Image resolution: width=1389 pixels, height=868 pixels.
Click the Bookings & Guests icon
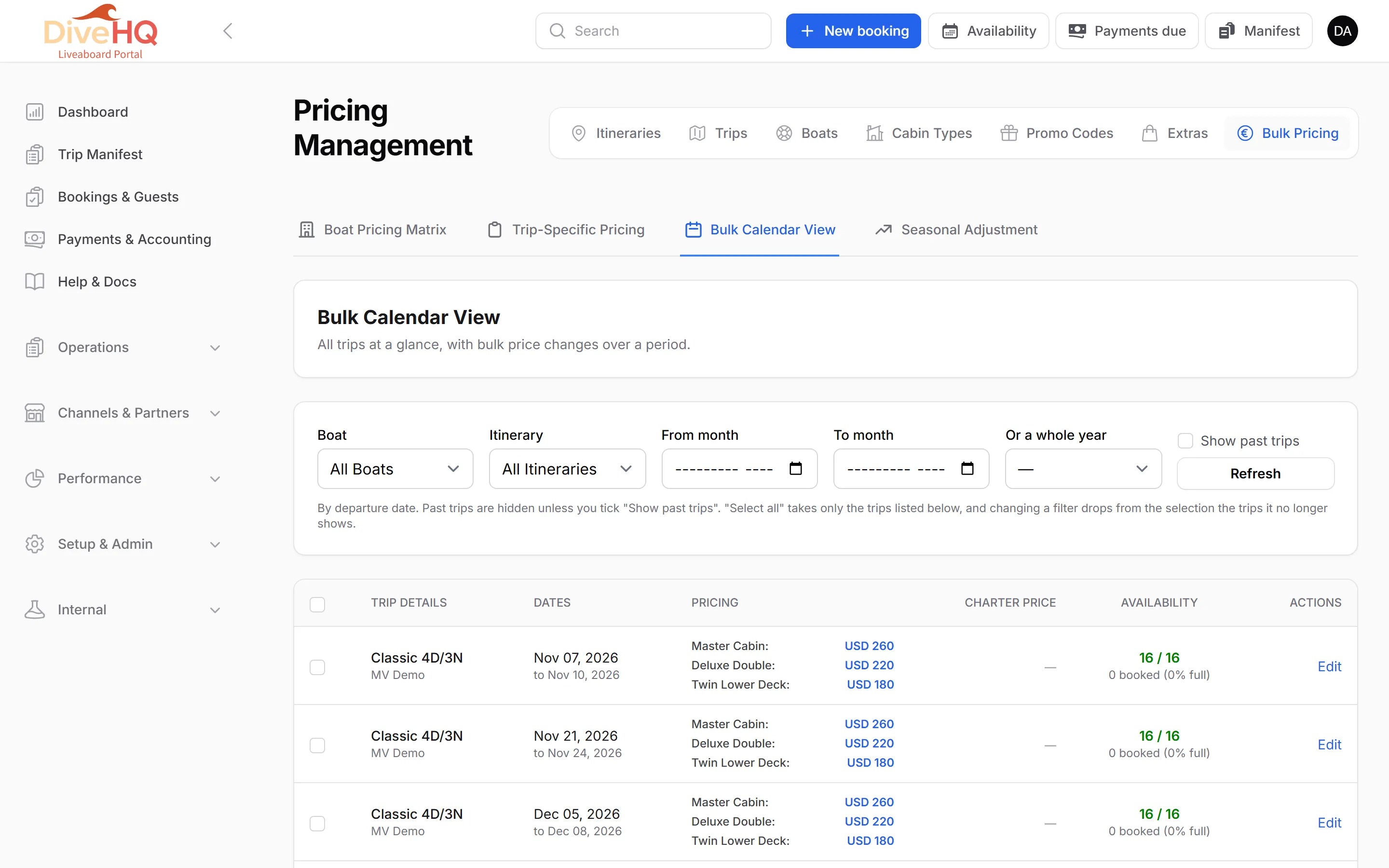[x=34, y=197]
